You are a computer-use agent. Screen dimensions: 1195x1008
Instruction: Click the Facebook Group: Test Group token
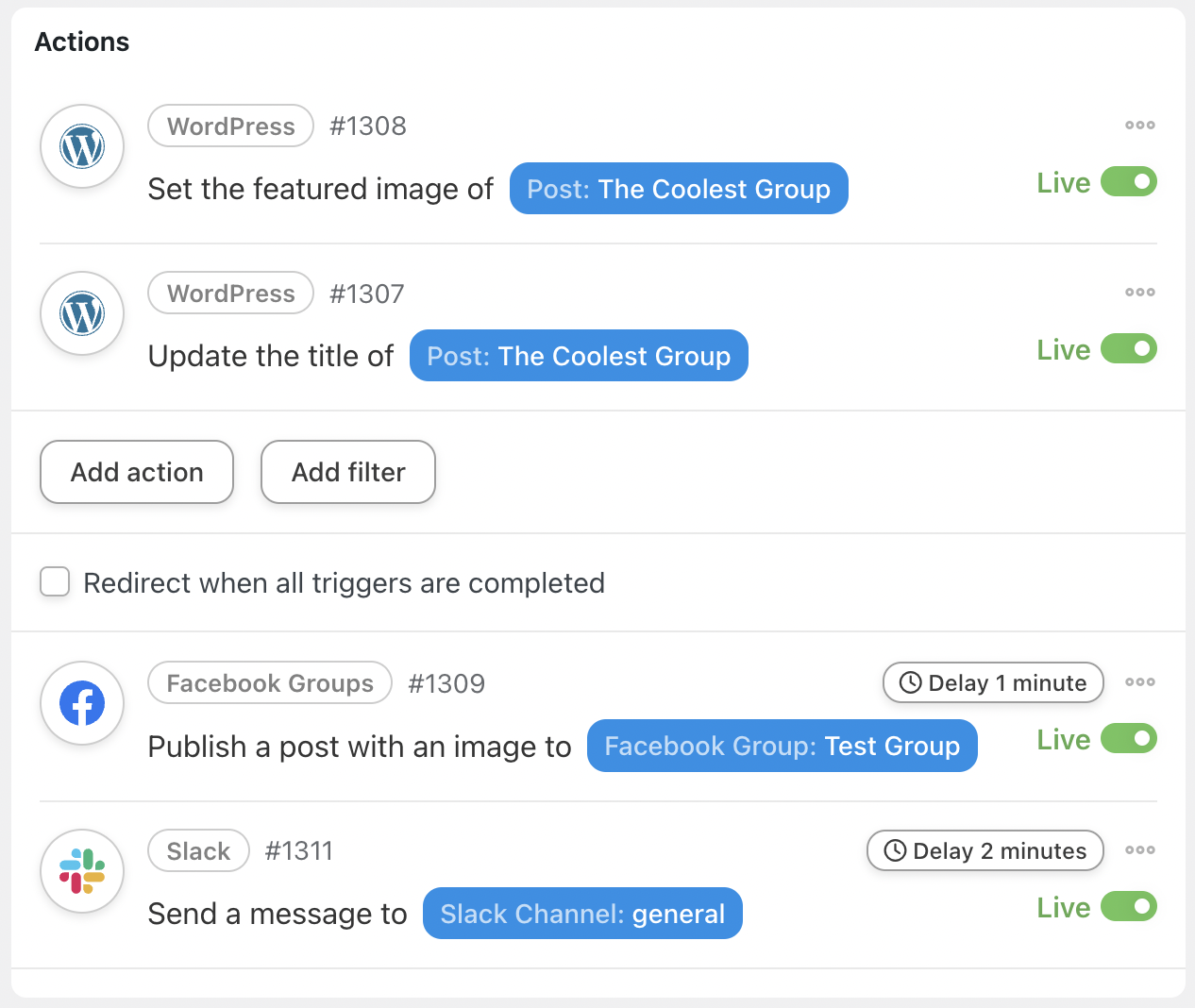(x=782, y=746)
